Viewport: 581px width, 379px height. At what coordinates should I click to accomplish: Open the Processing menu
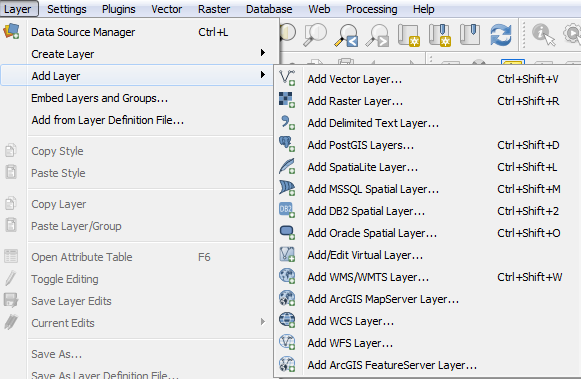tap(371, 9)
